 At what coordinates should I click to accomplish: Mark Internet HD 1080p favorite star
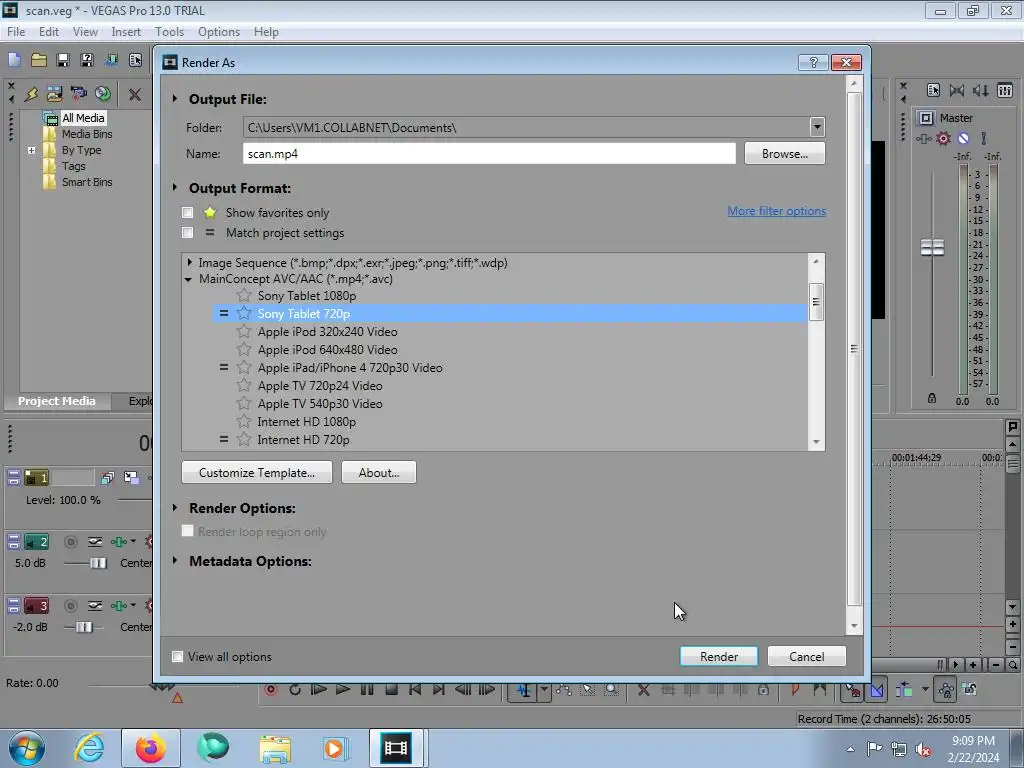click(x=244, y=421)
